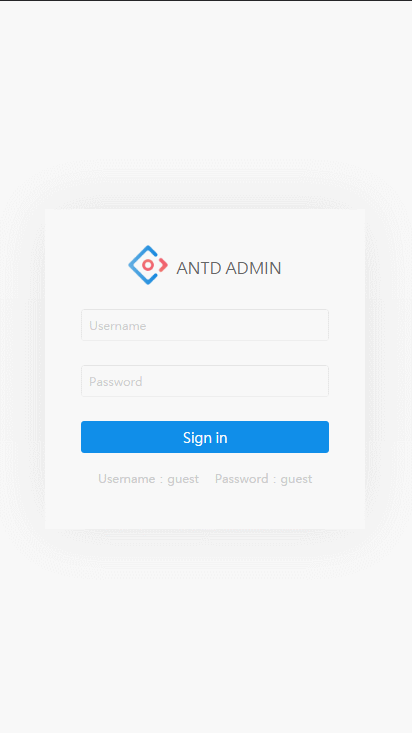Click the empty right end of the Username box
Screen dimensions: 412x733
[299, 325]
